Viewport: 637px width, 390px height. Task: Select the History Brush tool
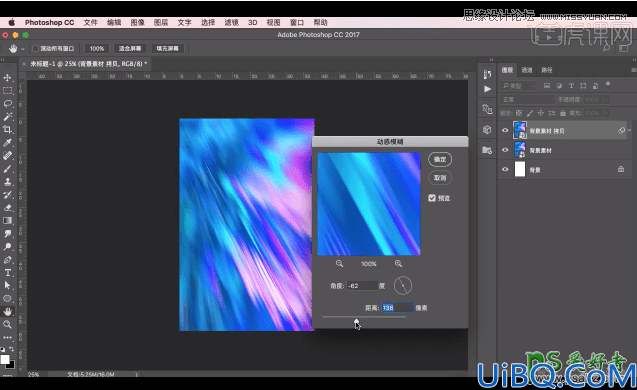point(7,195)
